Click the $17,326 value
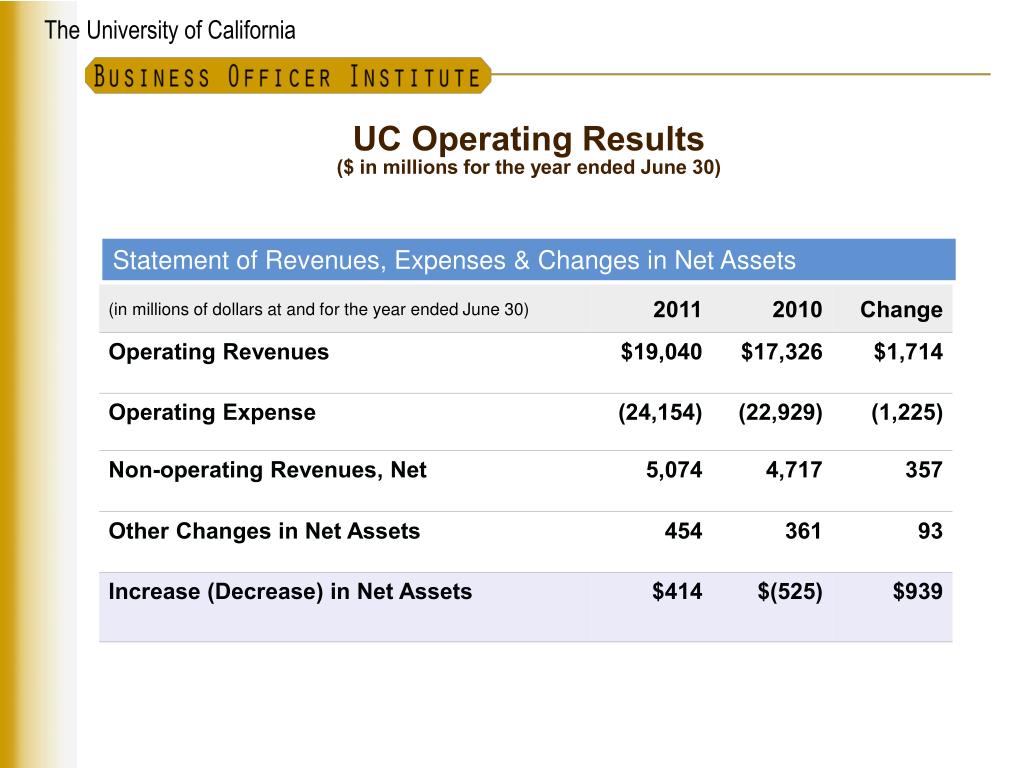 [x=781, y=352]
